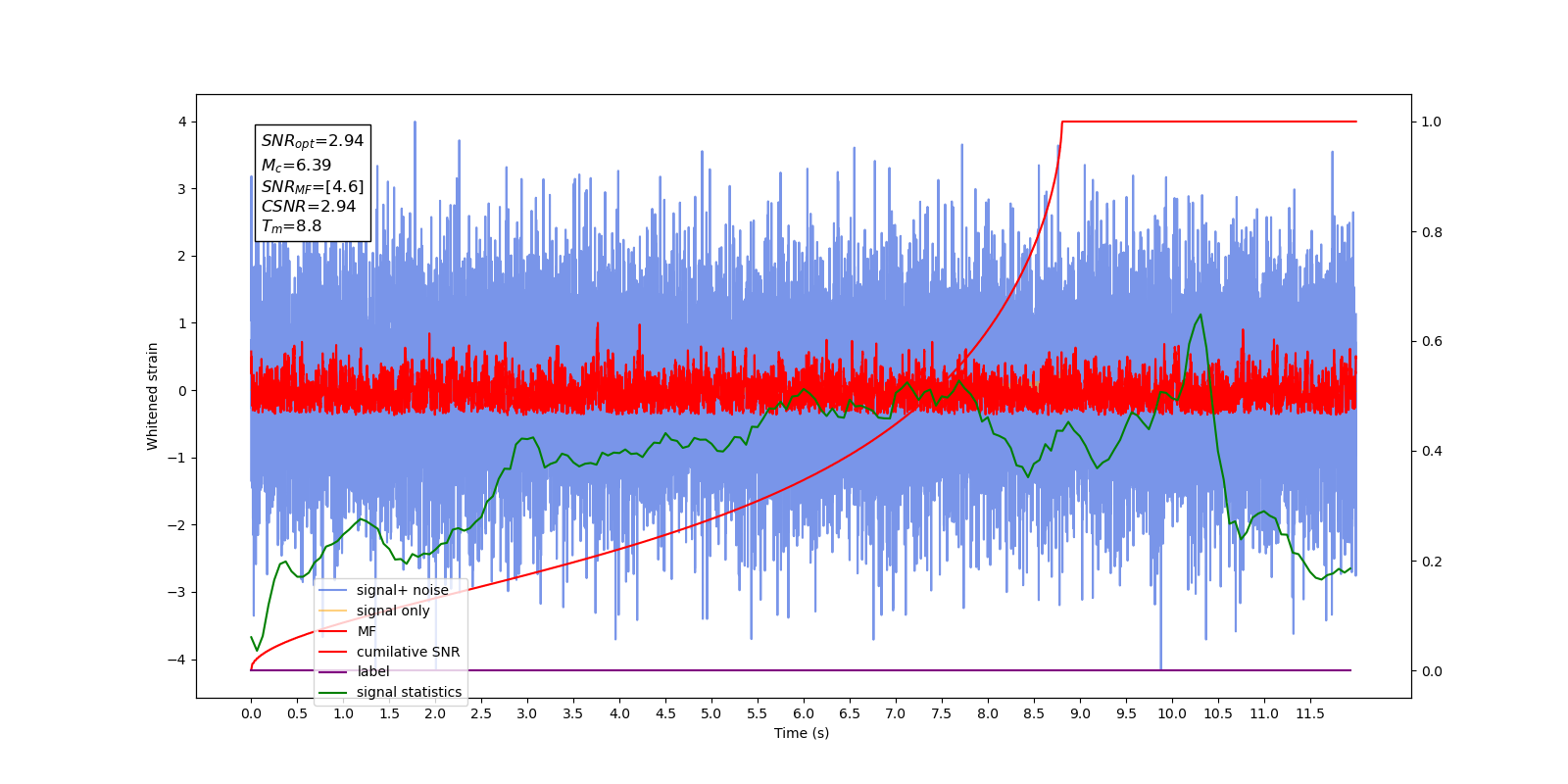
Task: Click the green curve peak near 10.3 seconds
Action: (x=1200, y=316)
